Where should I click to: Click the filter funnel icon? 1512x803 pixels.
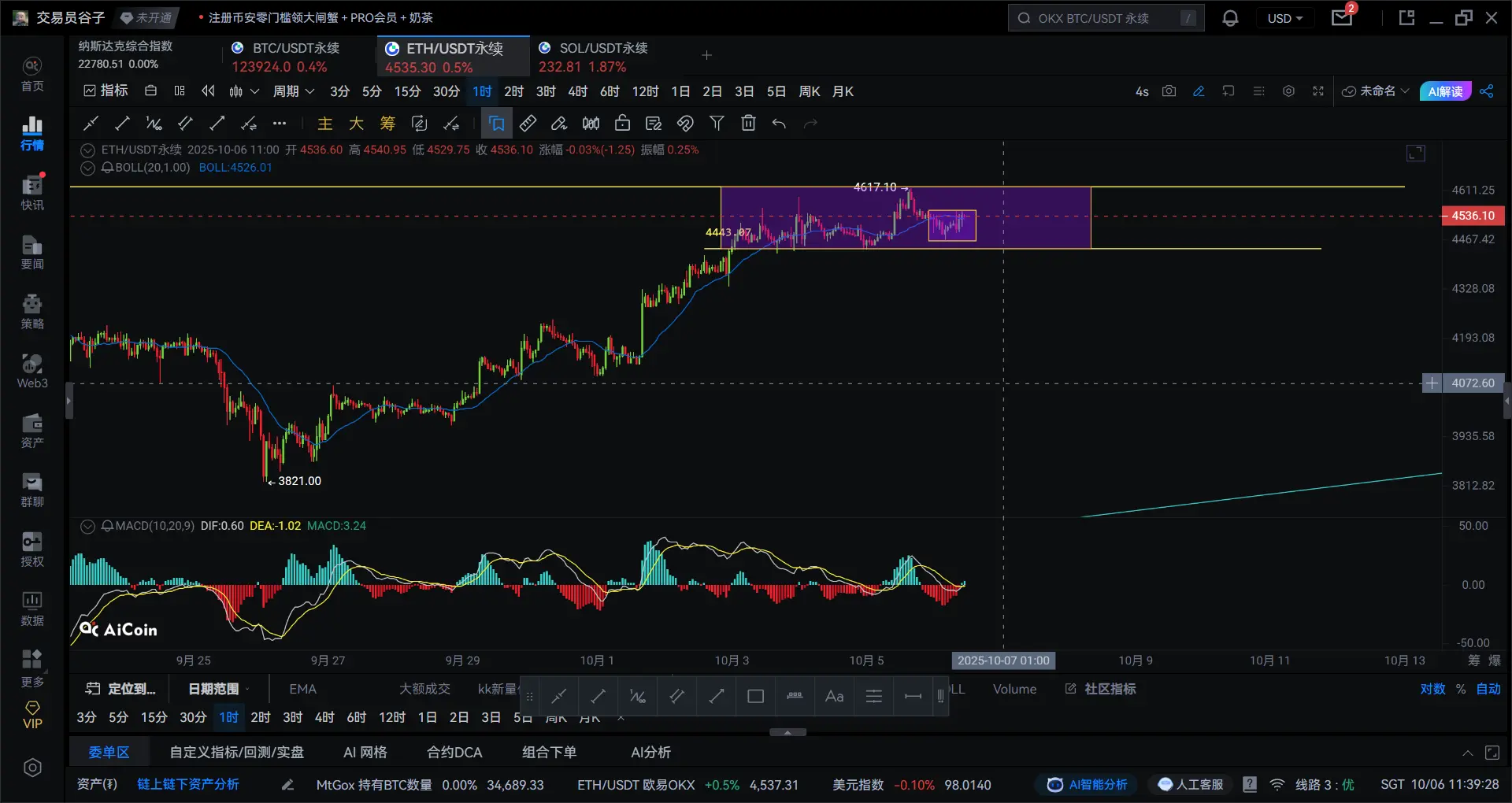click(717, 123)
